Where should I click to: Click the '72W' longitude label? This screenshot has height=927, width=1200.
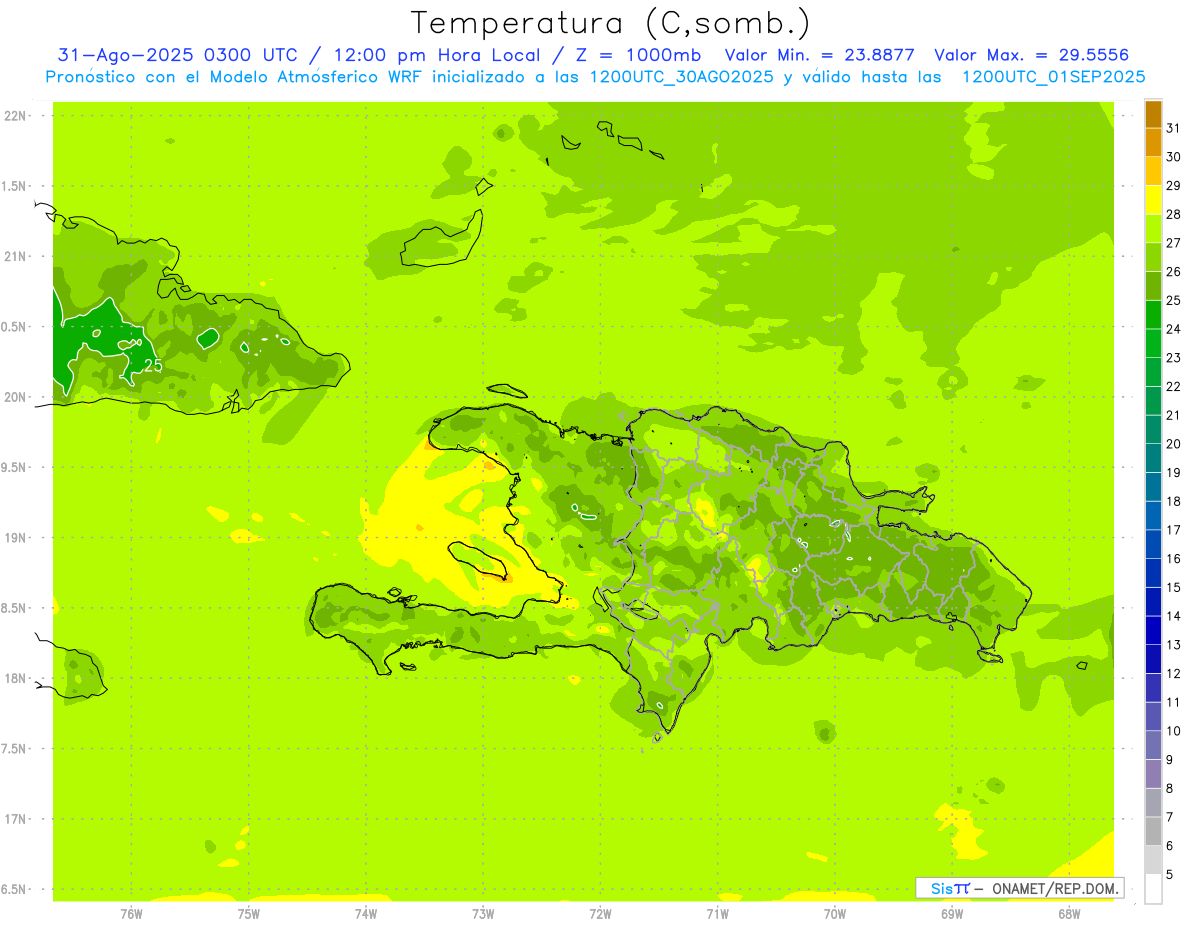click(600, 914)
